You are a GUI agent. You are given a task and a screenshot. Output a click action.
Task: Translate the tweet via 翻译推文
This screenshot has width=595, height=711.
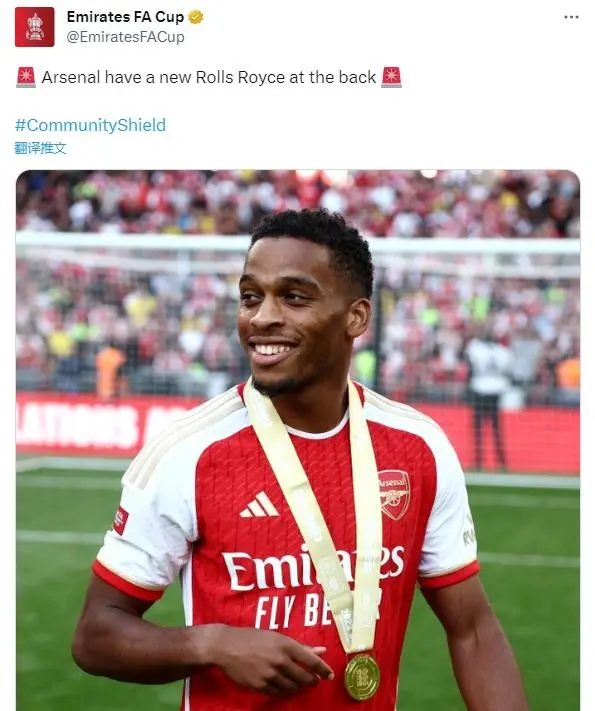click(x=40, y=148)
